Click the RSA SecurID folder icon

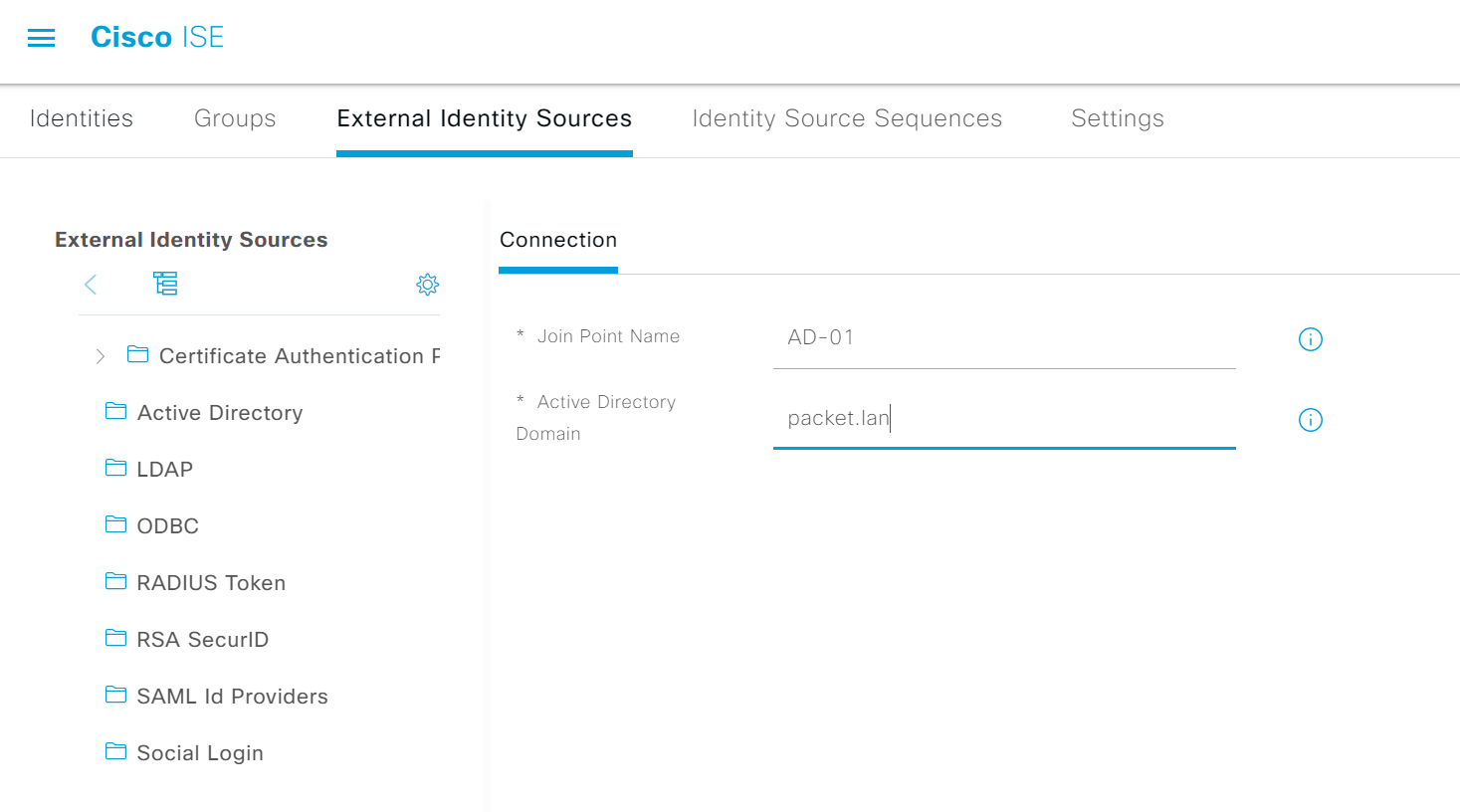coord(116,638)
